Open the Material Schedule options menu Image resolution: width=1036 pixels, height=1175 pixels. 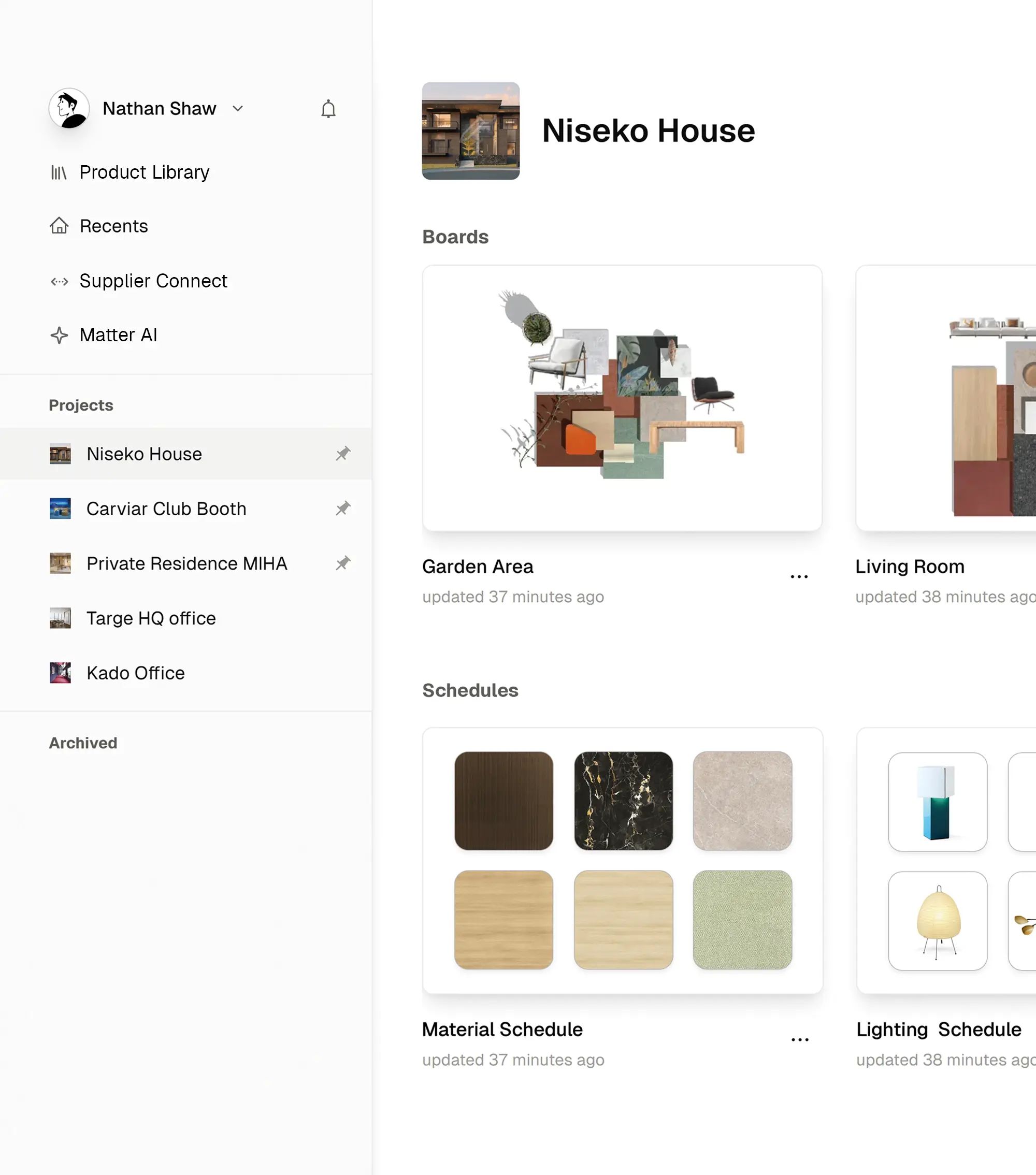pyautogui.click(x=799, y=1038)
